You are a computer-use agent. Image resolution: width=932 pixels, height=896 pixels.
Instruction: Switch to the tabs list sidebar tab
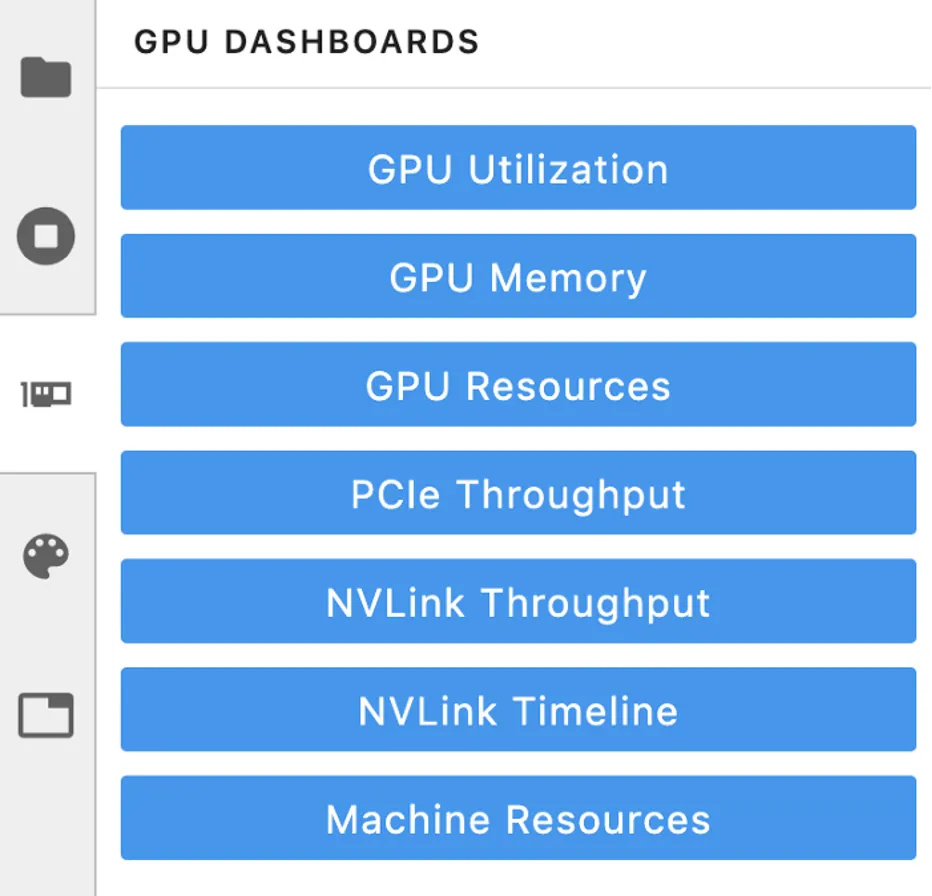coord(46,715)
